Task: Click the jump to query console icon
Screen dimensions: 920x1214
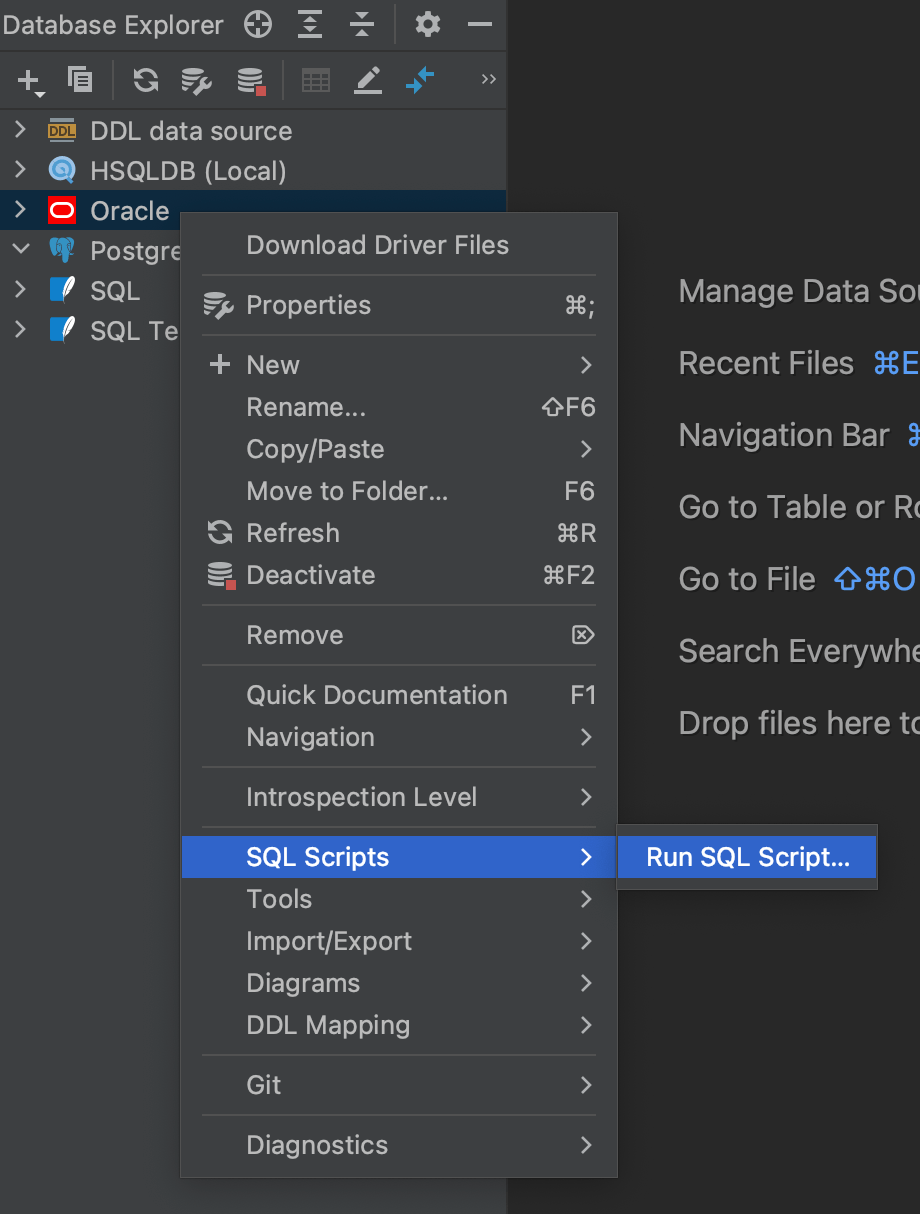Action: point(419,80)
